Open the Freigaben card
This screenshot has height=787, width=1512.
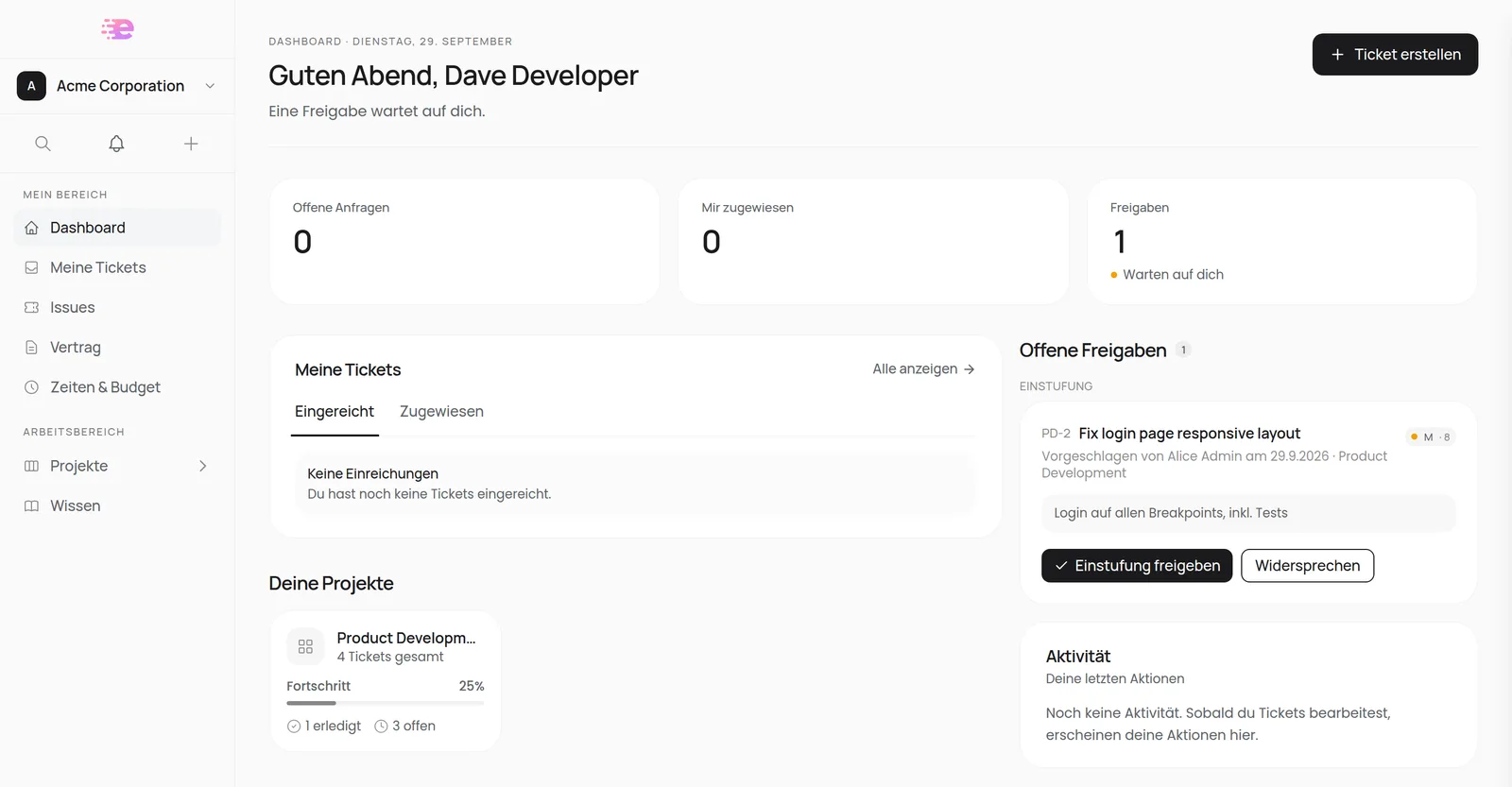(x=1281, y=241)
